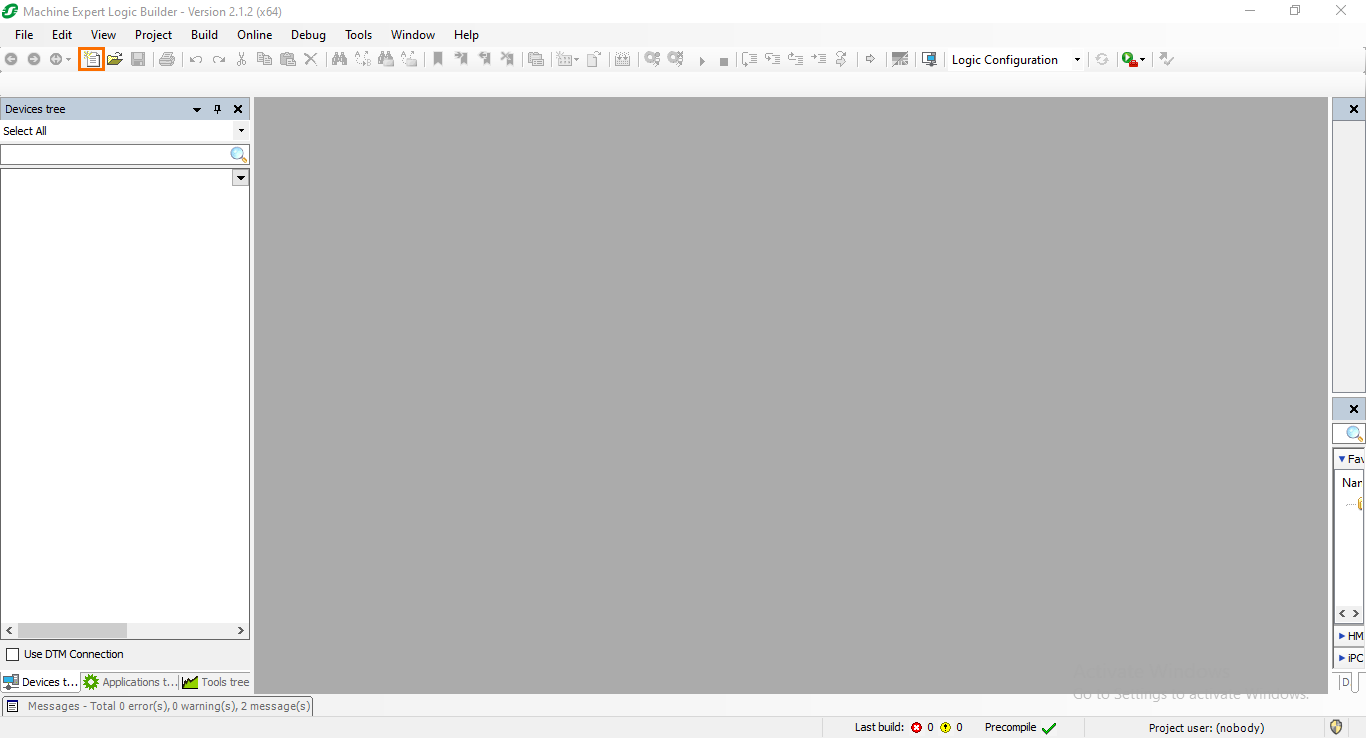Click the Step Out icon
Screen dimensions: 1366x738
coord(795,59)
